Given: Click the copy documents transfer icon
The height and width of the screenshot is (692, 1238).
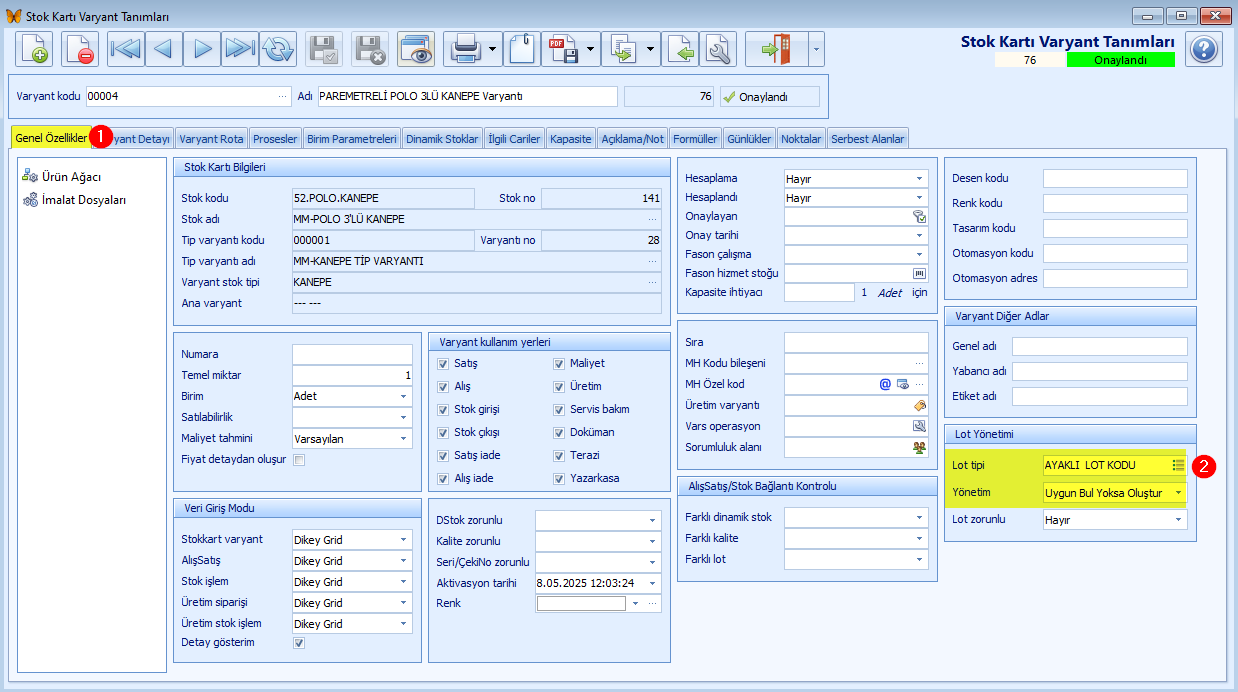Looking at the screenshot, I should (624, 48).
